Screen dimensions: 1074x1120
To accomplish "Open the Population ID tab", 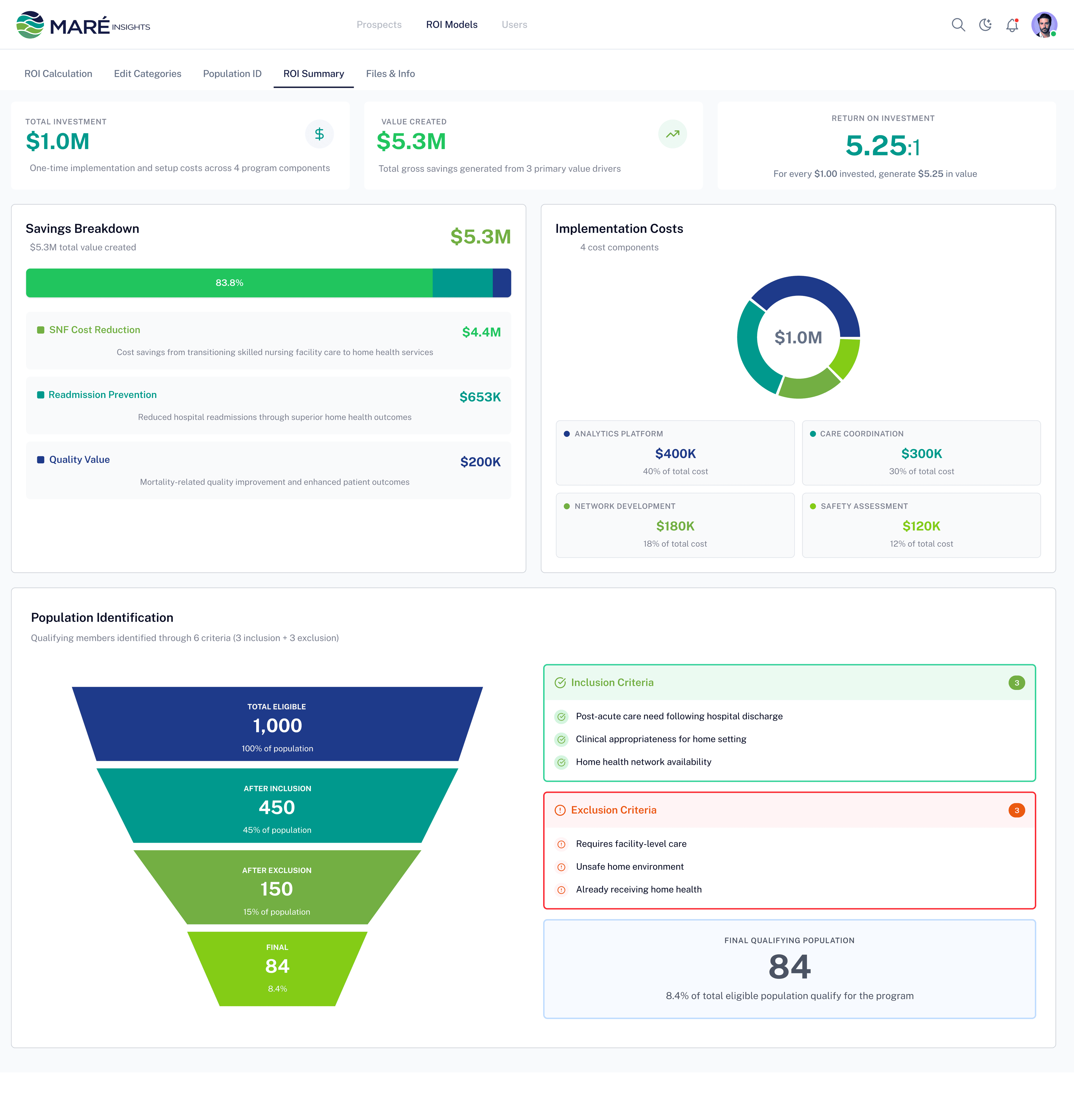I will coord(232,74).
